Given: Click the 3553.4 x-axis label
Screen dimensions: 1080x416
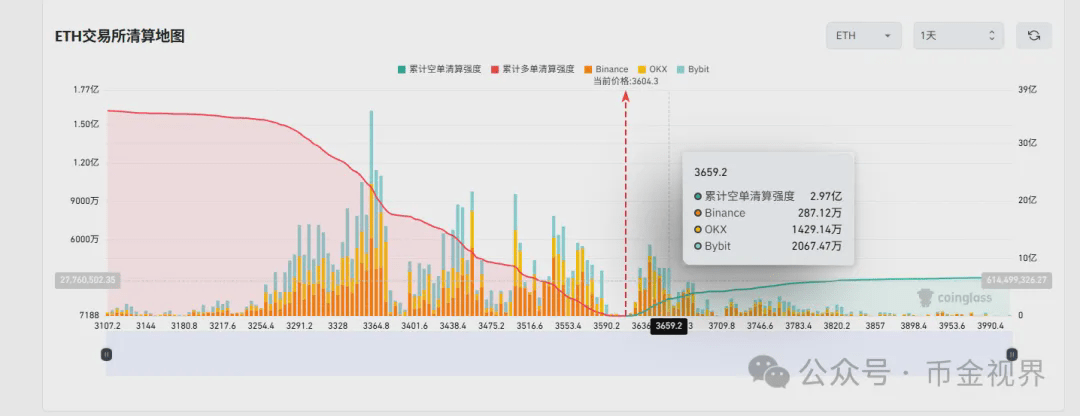Looking at the screenshot, I should (x=567, y=326).
